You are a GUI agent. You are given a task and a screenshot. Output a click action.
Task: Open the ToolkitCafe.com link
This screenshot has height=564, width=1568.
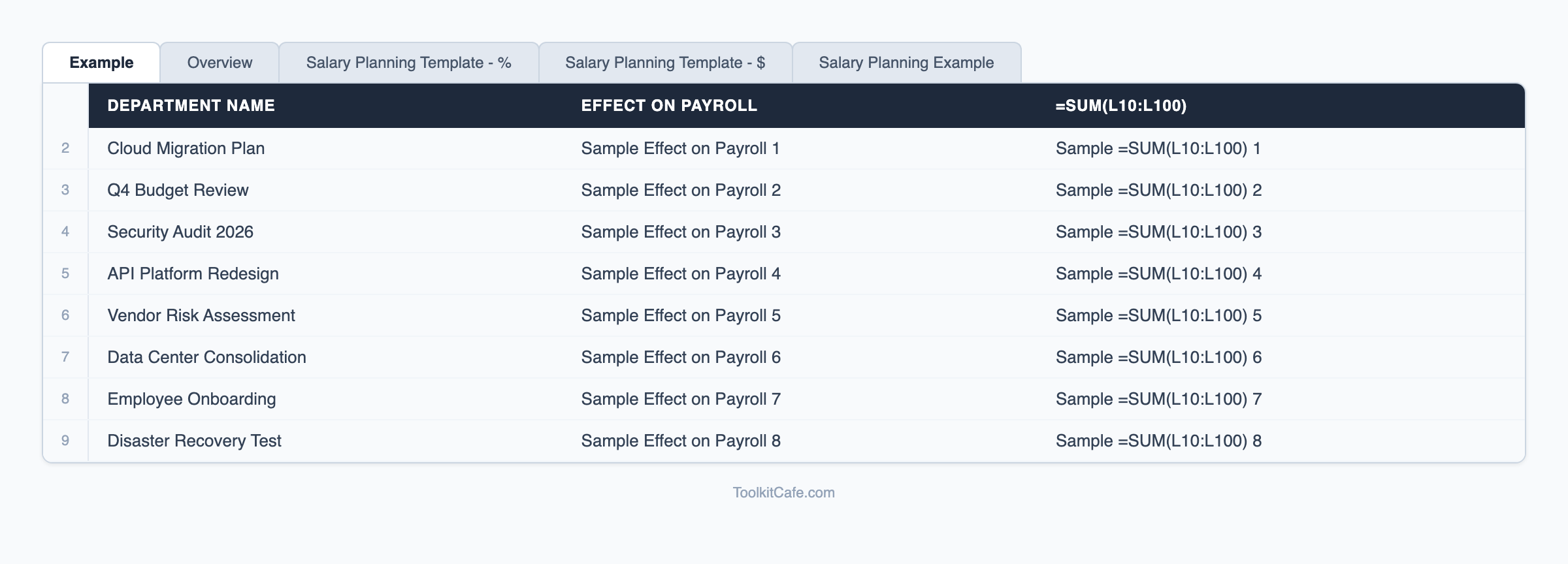[783, 492]
